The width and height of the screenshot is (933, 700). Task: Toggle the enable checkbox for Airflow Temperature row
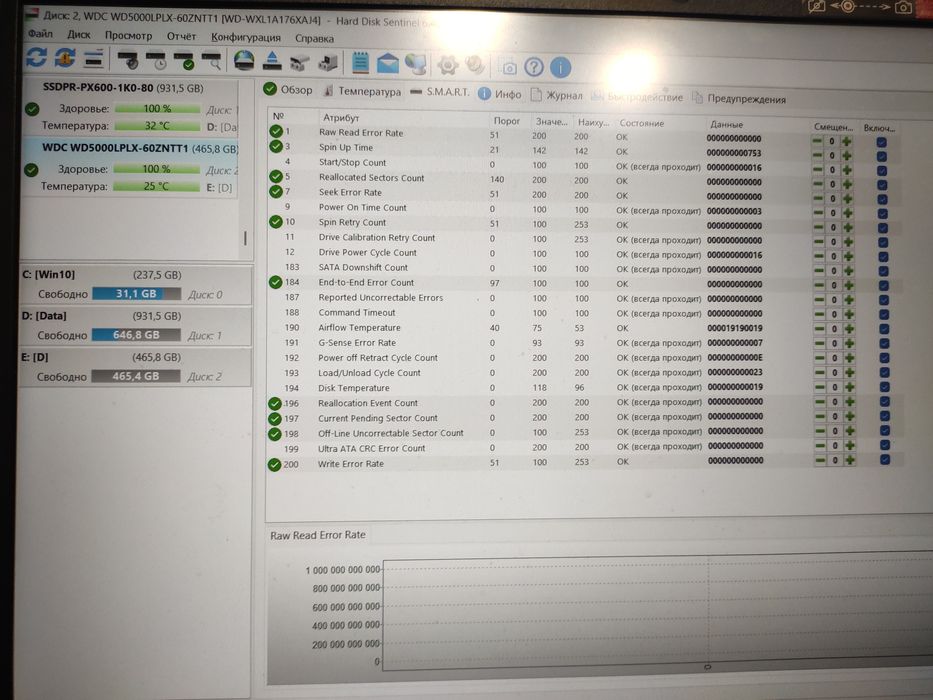tap(884, 329)
